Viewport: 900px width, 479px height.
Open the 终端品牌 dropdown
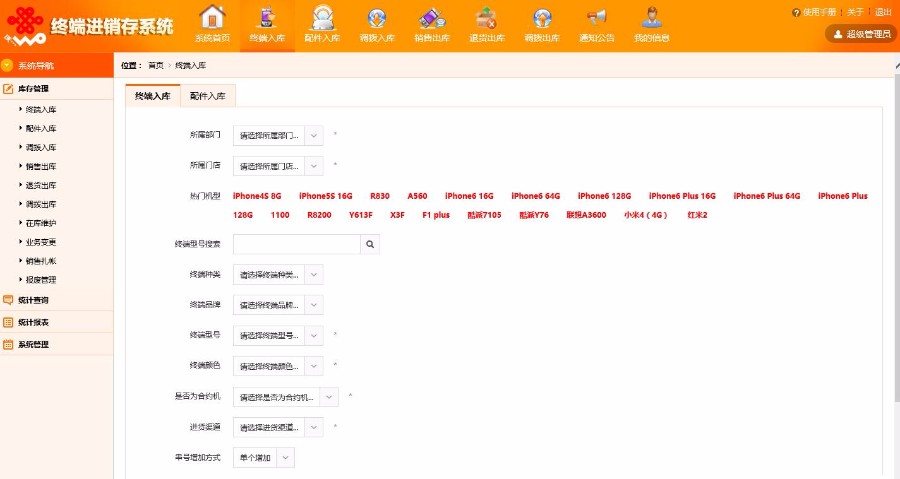click(278, 305)
